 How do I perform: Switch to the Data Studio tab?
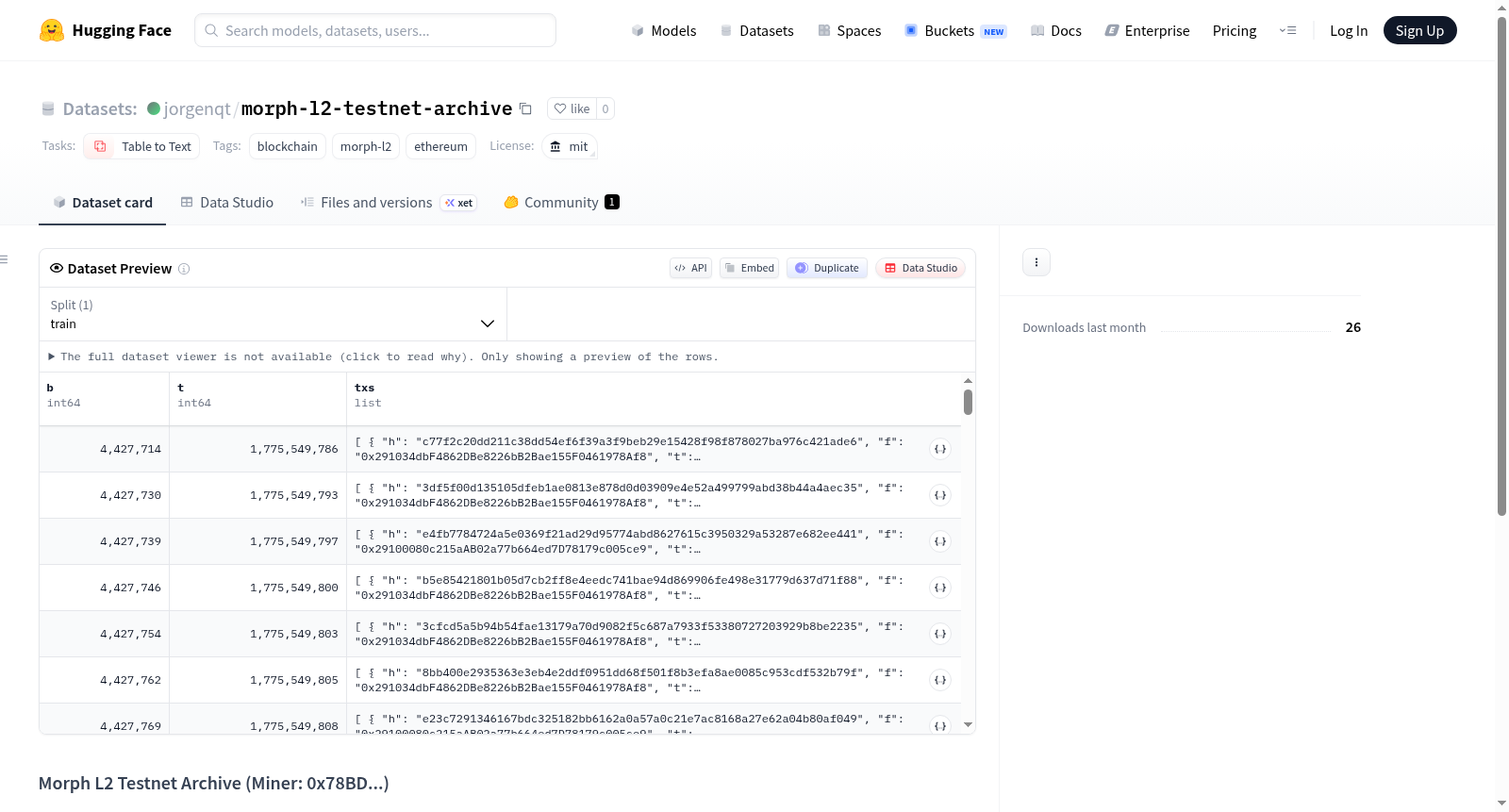(227, 203)
